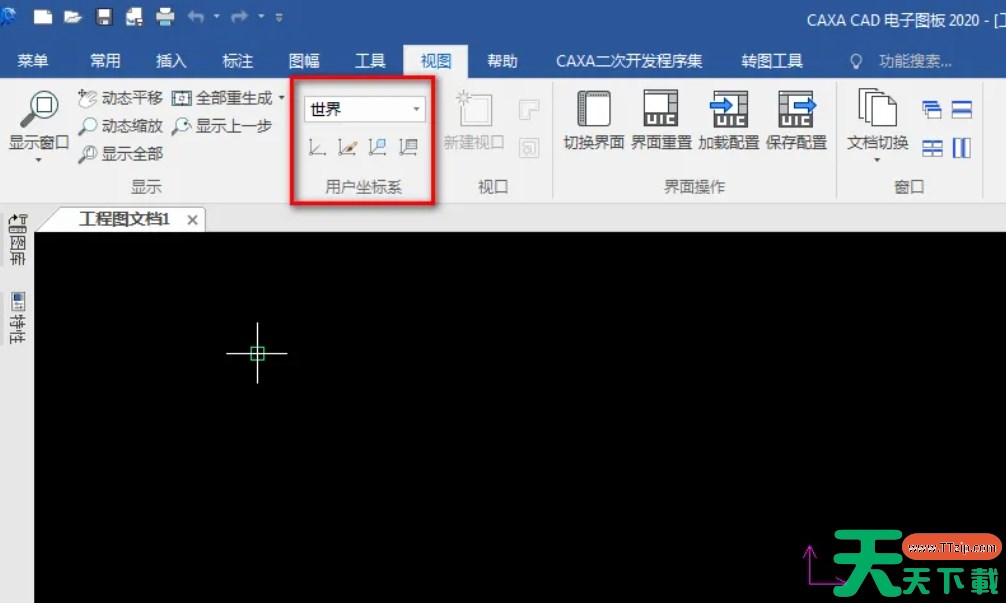The height and width of the screenshot is (603, 1006).
Task: Click the vertical tile windows icon
Action: (961, 148)
